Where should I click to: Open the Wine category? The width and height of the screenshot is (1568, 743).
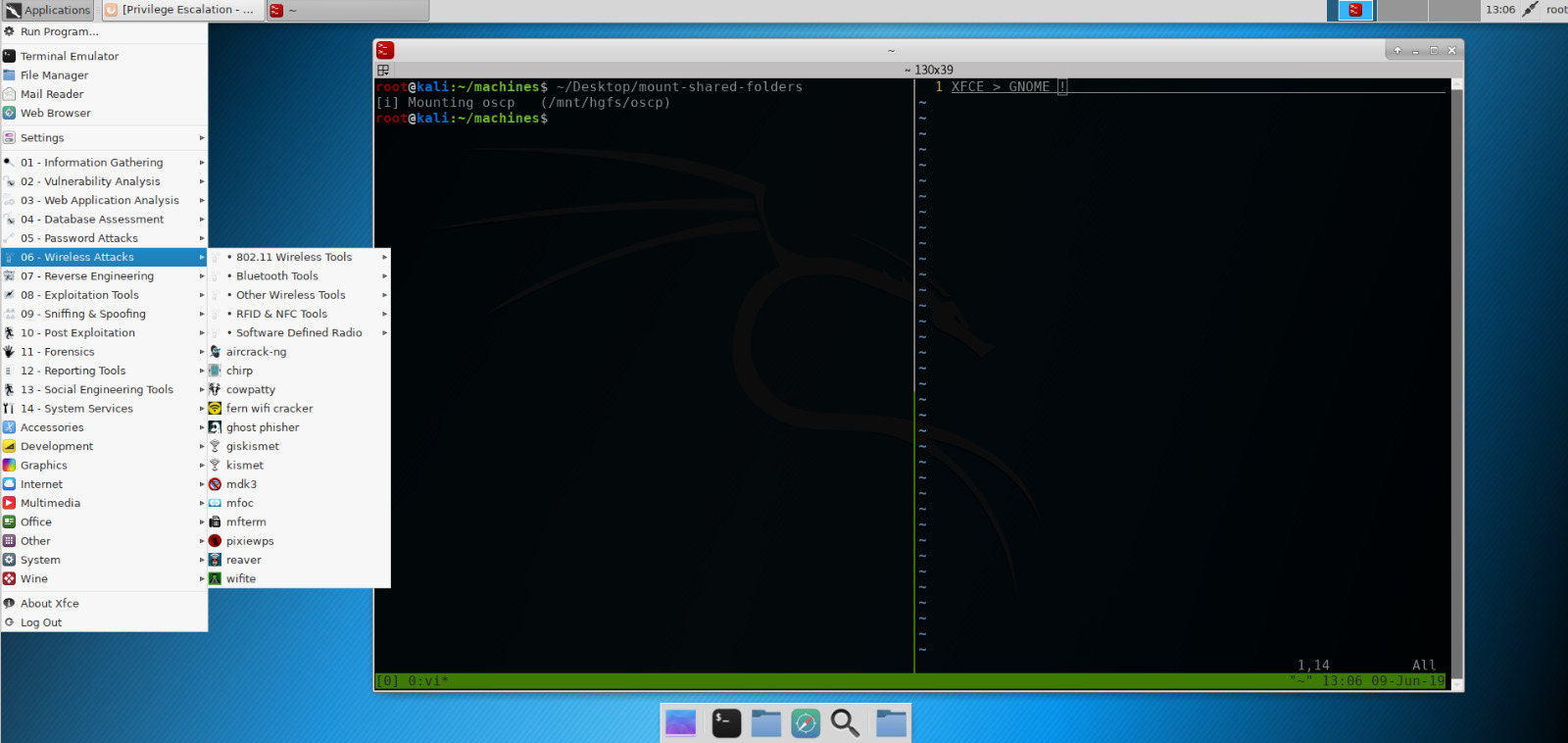coord(104,579)
